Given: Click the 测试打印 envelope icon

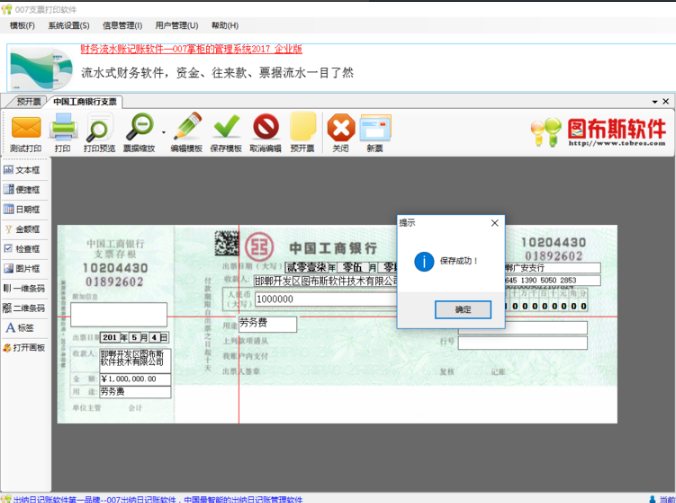Looking at the screenshot, I should pyautogui.click(x=26, y=128).
